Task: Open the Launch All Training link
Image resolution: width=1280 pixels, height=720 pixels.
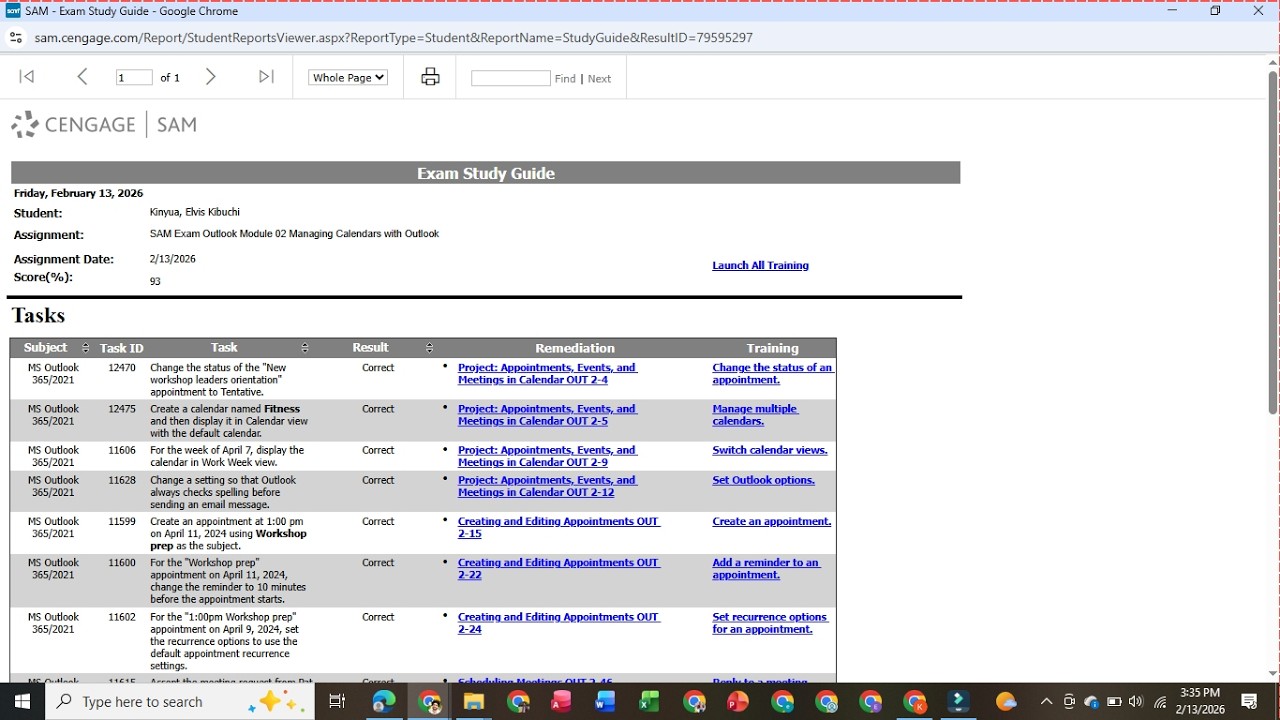Action: click(x=760, y=265)
